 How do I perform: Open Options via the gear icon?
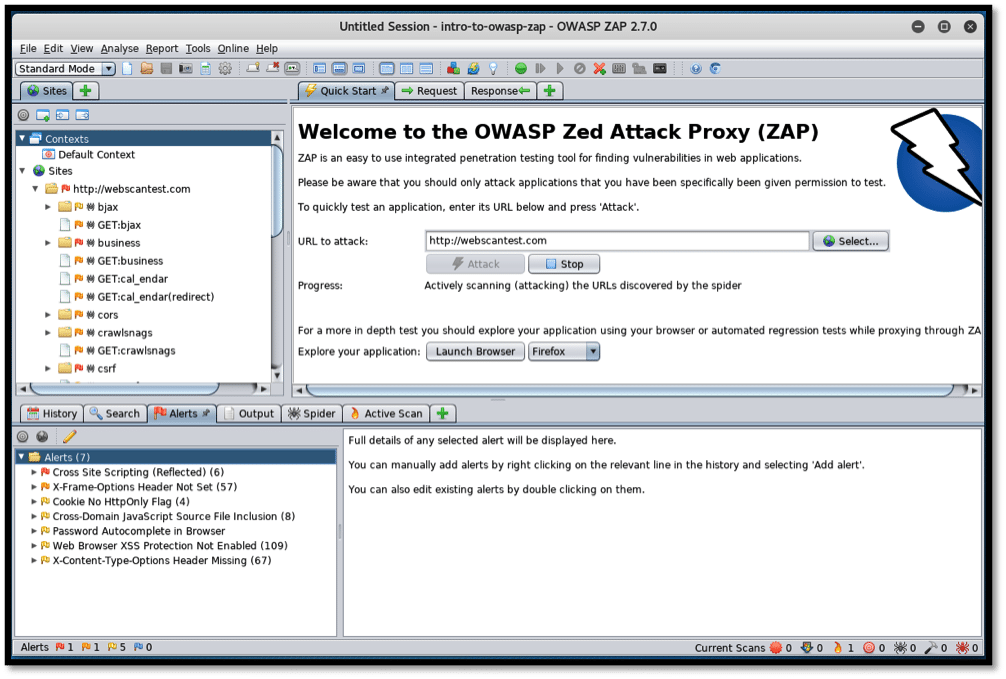pos(225,69)
